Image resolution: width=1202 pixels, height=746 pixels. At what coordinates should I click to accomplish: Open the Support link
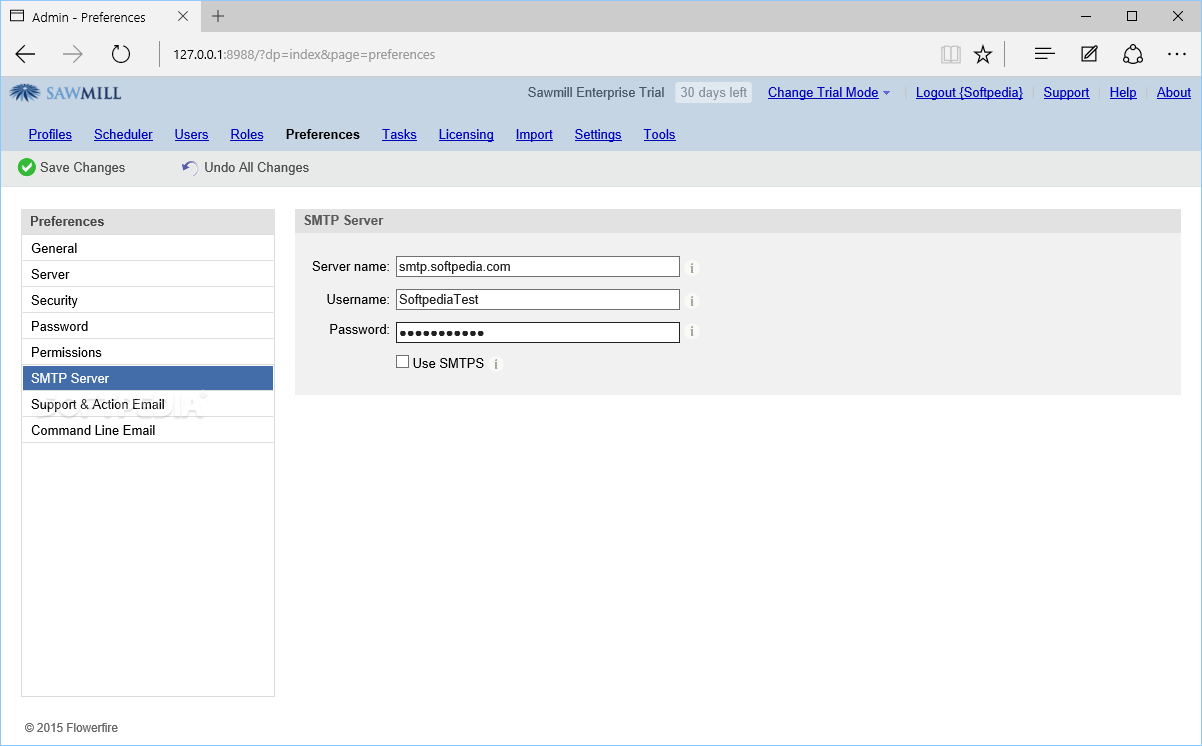click(1066, 92)
